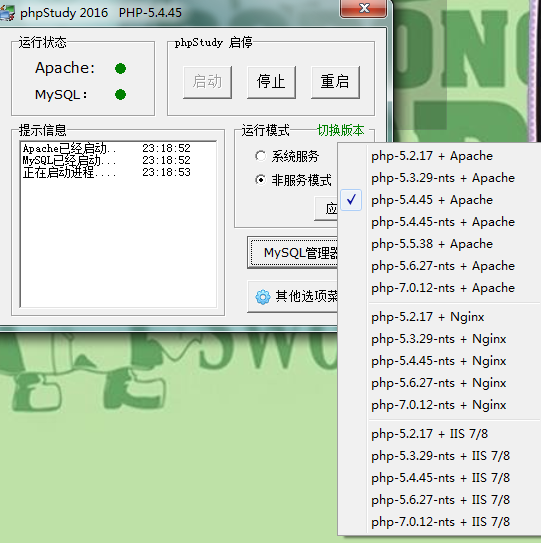
Task: Select the 系统服务 radio button
Action: pyautogui.click(x=260, y=156)
